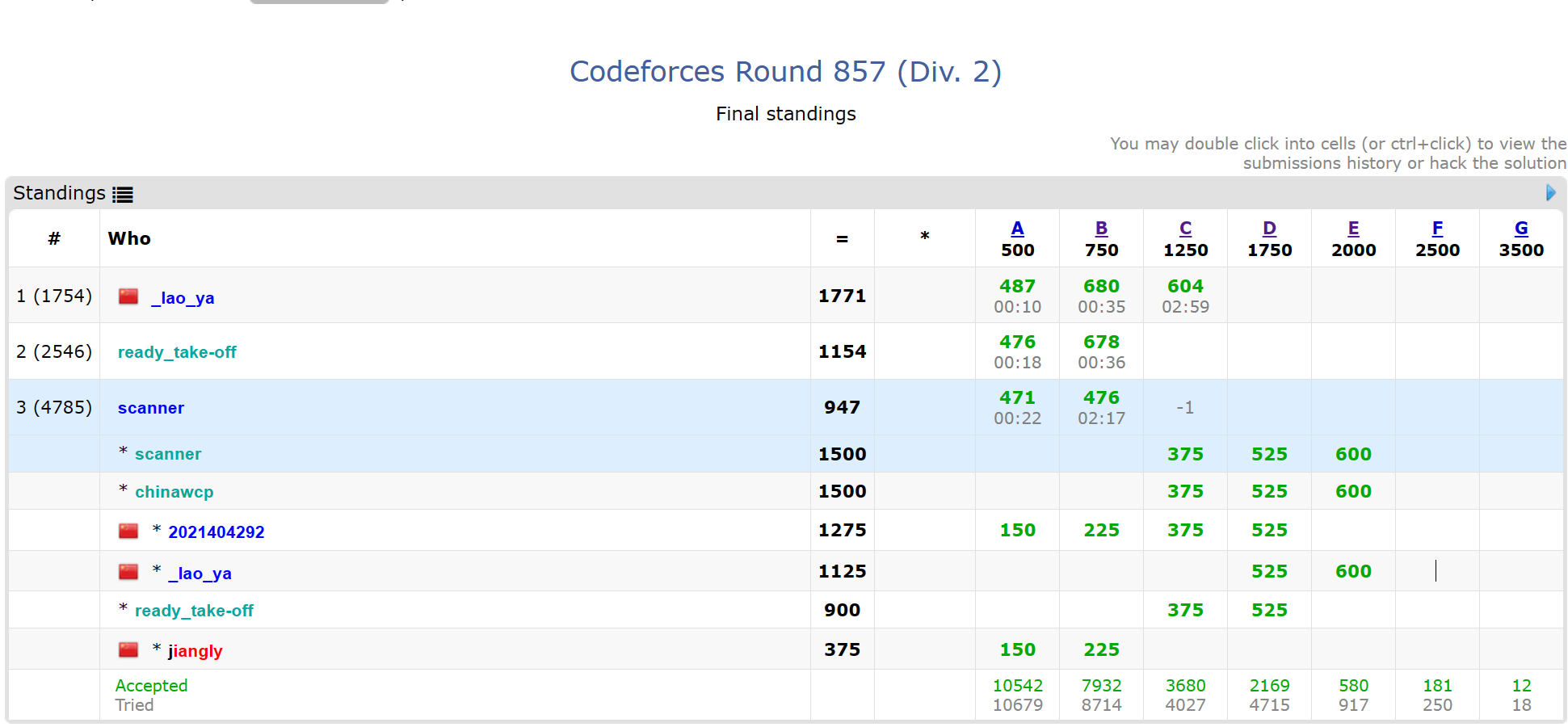Click accepted count 2169 for problem D
The height and width of the screenshot is (727, 1568).
coord(1269,686)
